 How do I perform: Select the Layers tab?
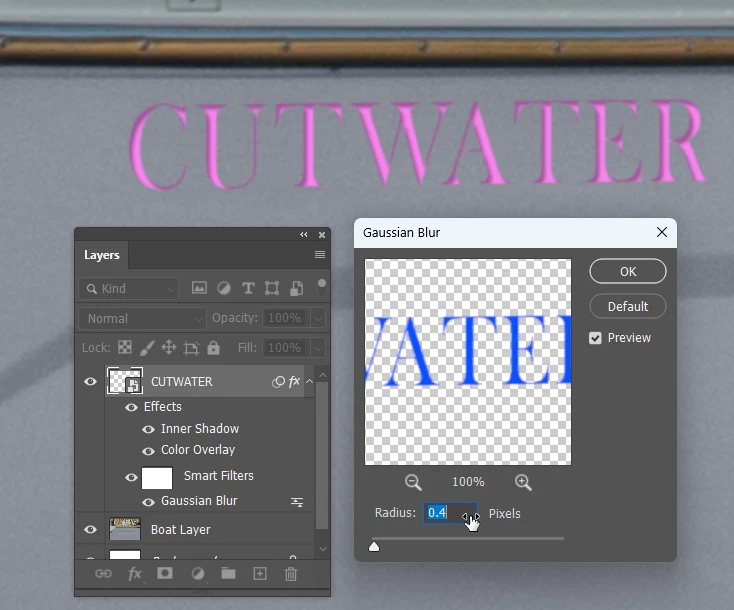click(x=102, y=255)
